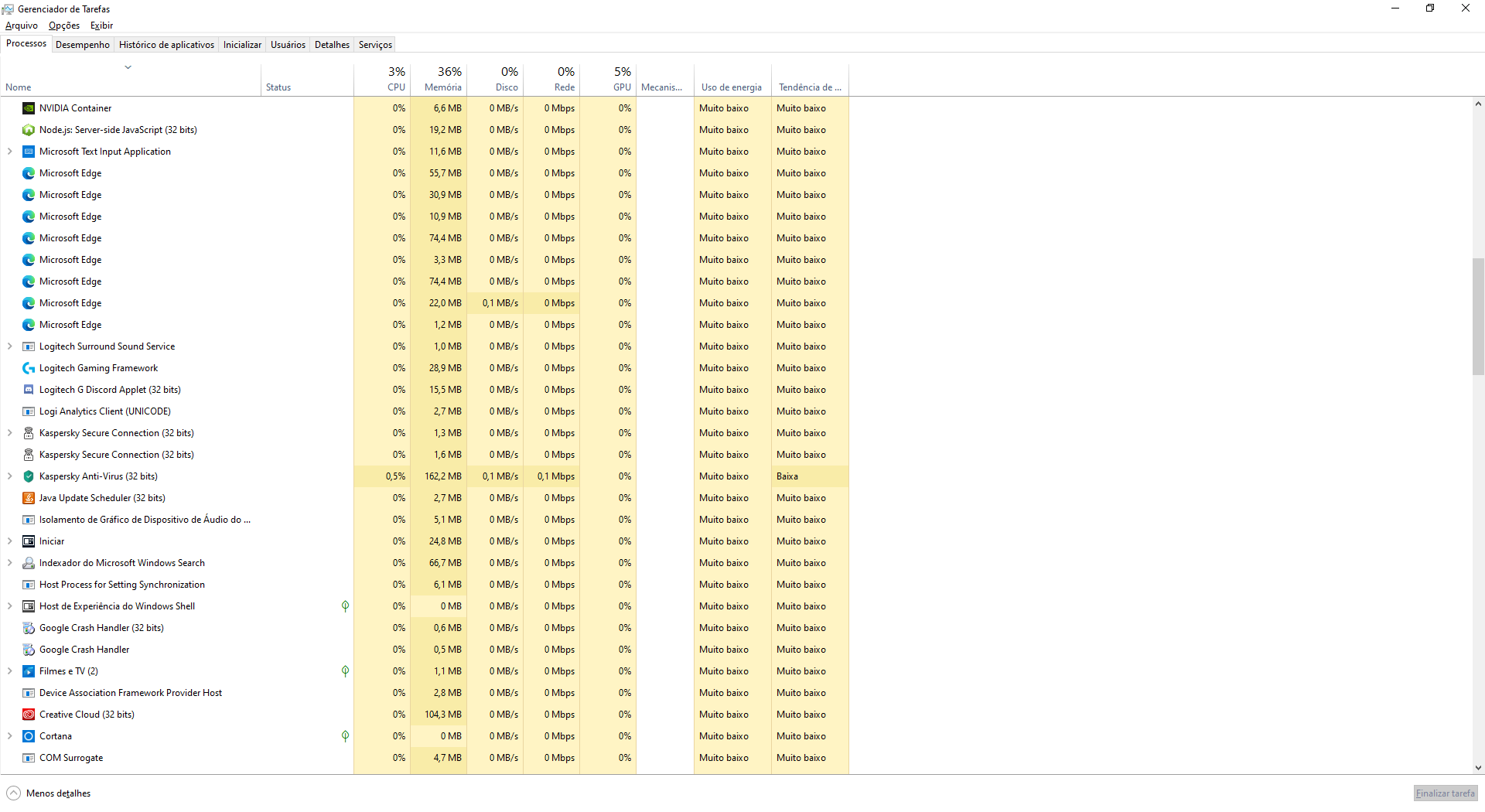
Task: Click the Microsoft Text Input Application icon
Action: pos(29,152)
